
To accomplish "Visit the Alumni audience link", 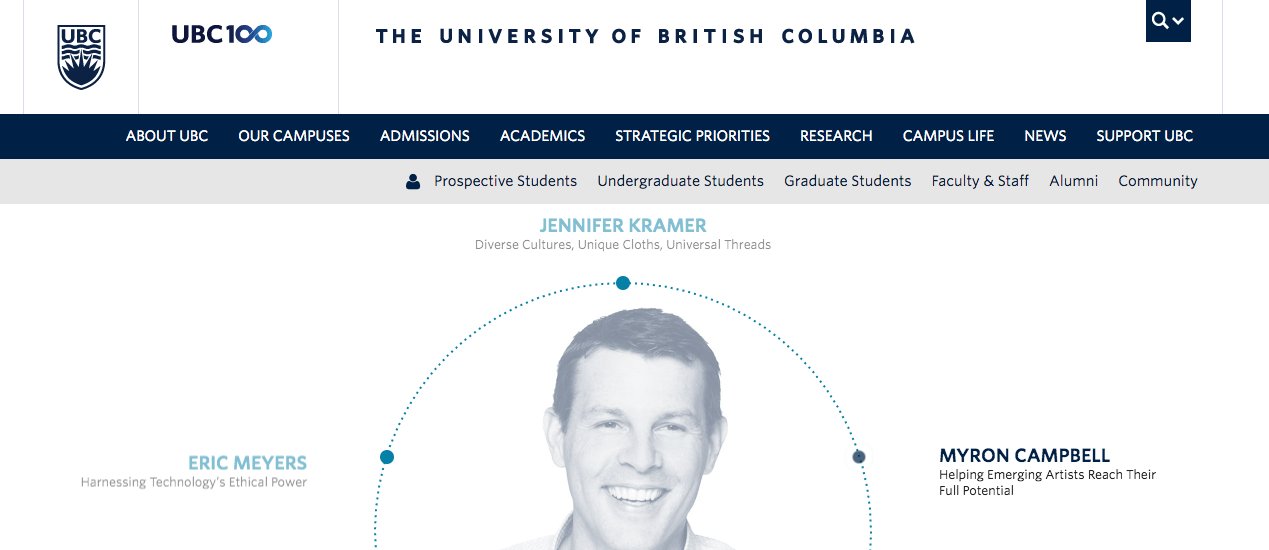I will pos(1073,181).
